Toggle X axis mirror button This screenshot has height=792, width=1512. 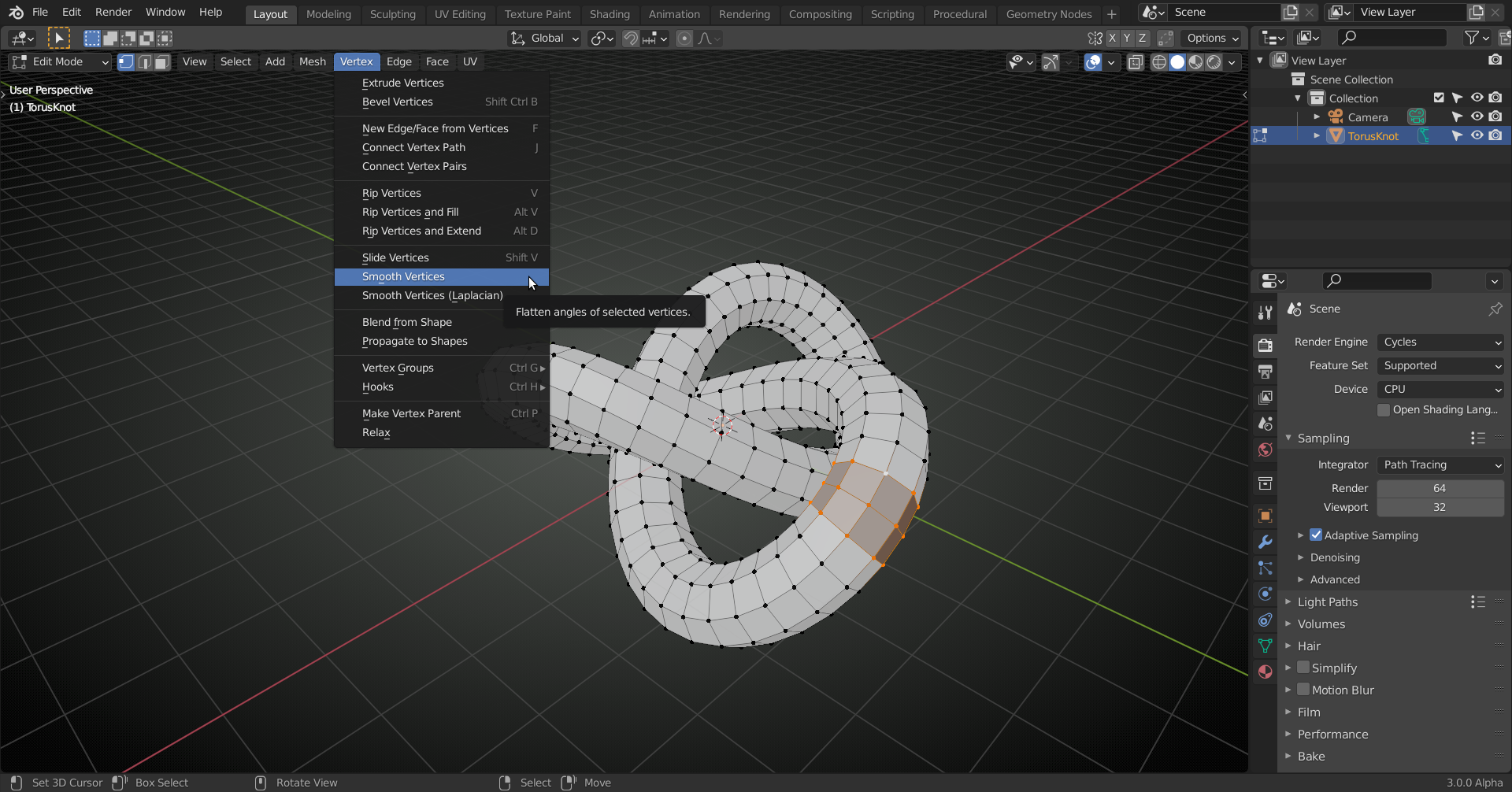coord(1112,39)
